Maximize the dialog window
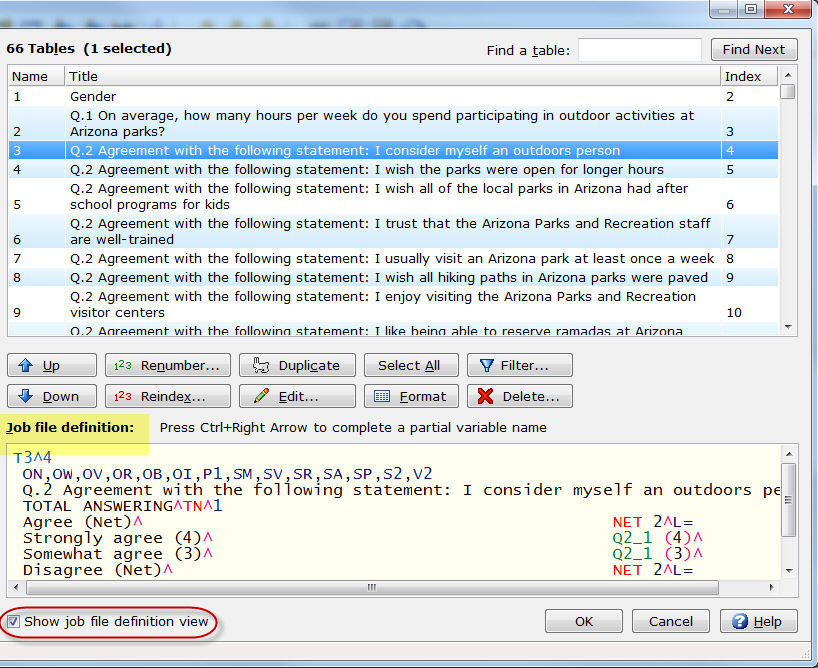 click(751, 9)
